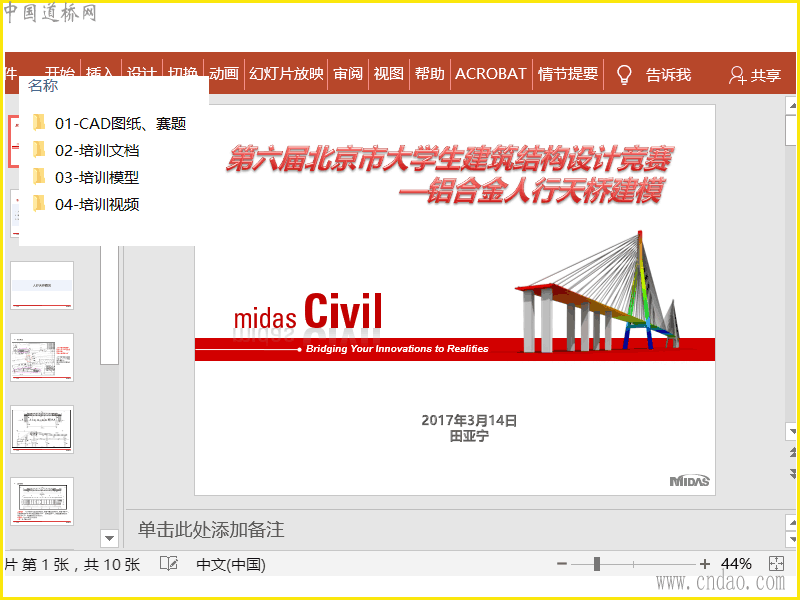
Task: Click the 告诉我 search box
Action: [668, 75]
